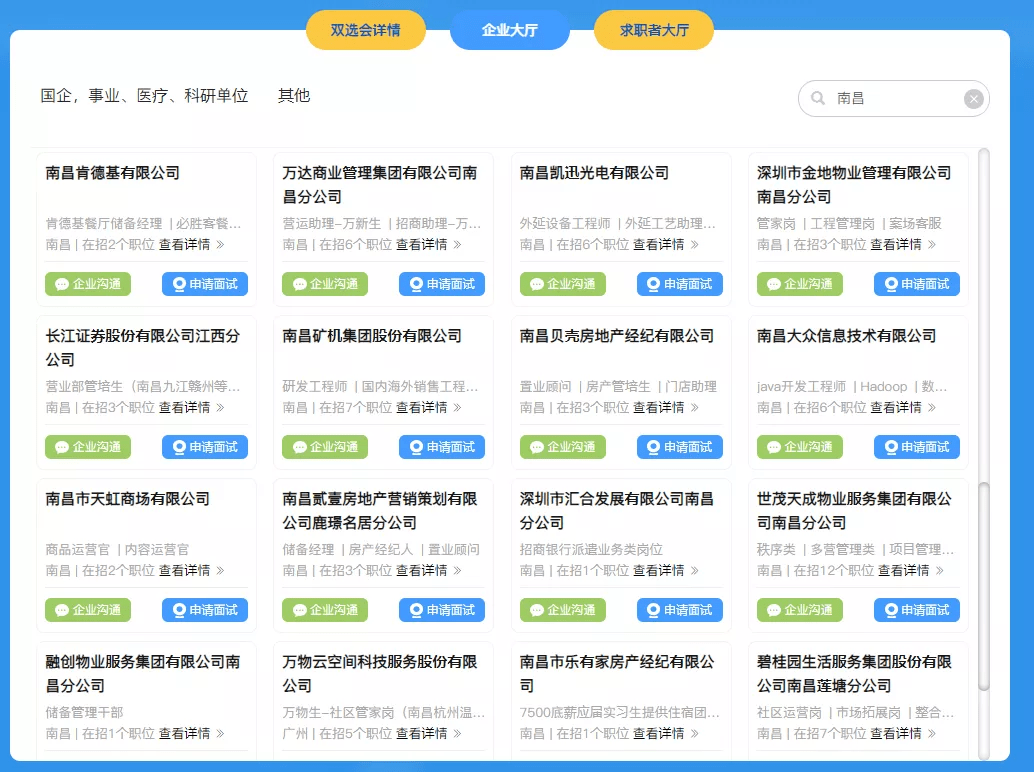Click the company list vertical scrollbar thumb
This screenshot has width=1034, height=772.
coord(983,587)
